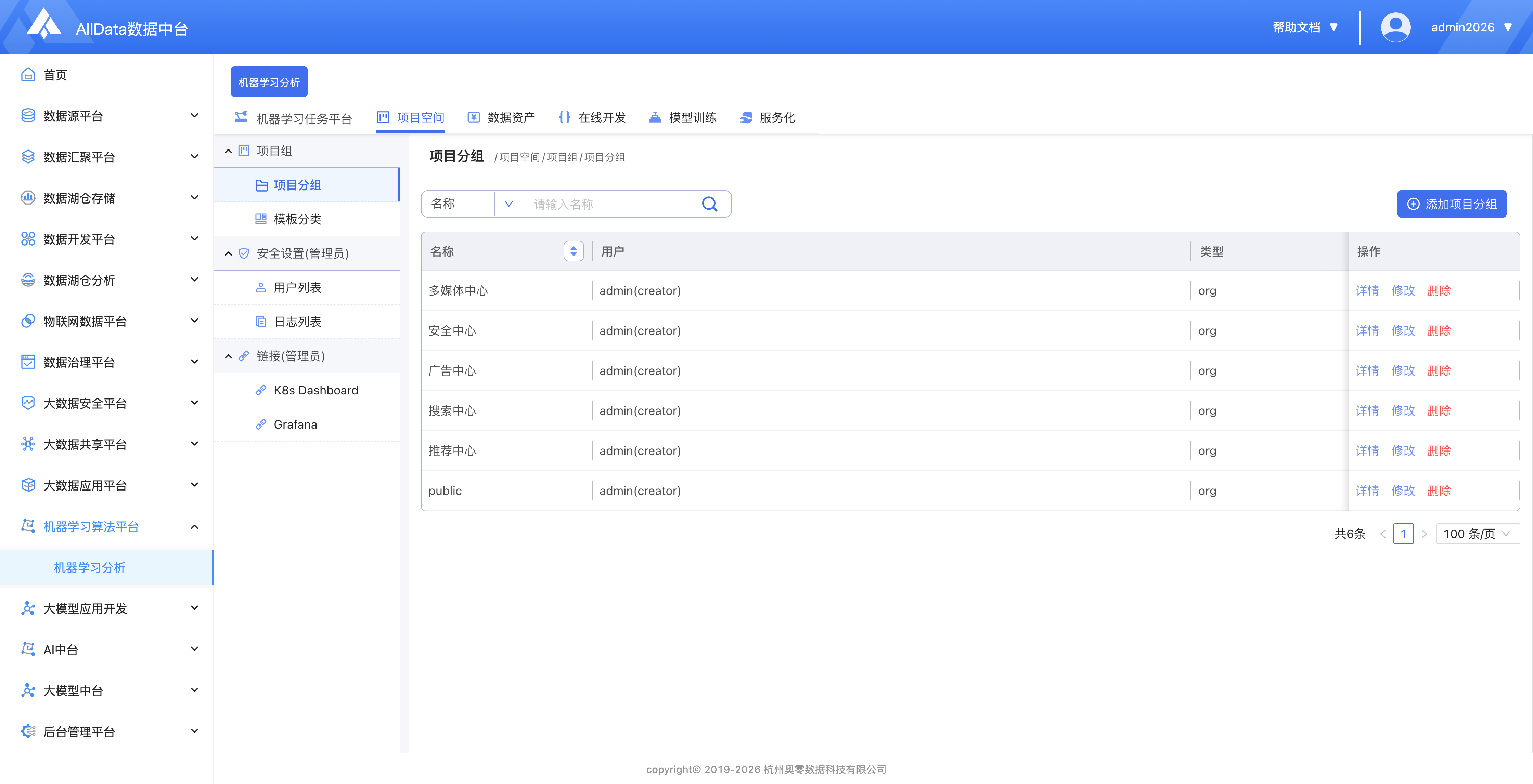Click the 模板分类 template icon

[x=261, y=220]
